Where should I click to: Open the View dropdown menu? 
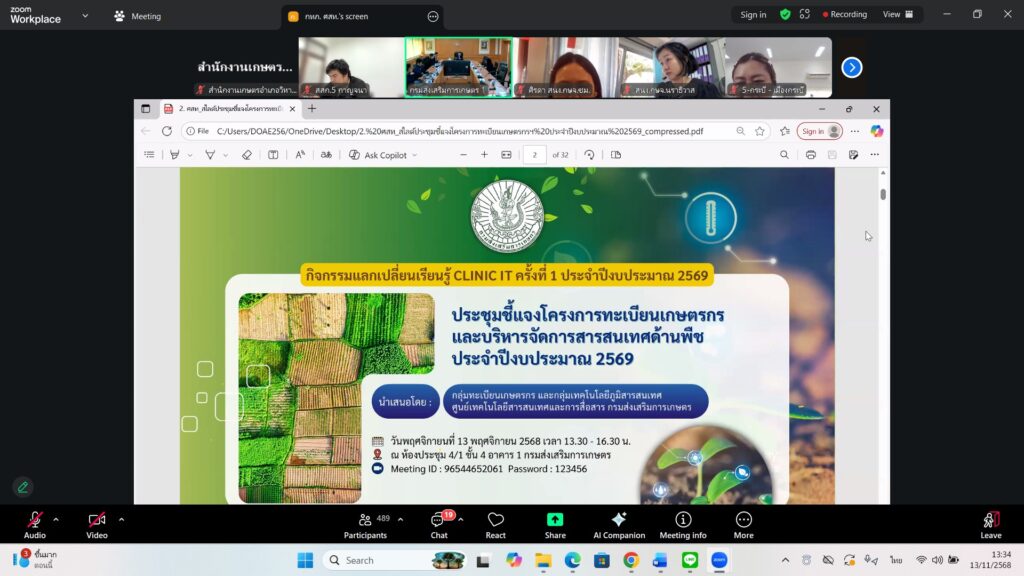tap(897, 15)
